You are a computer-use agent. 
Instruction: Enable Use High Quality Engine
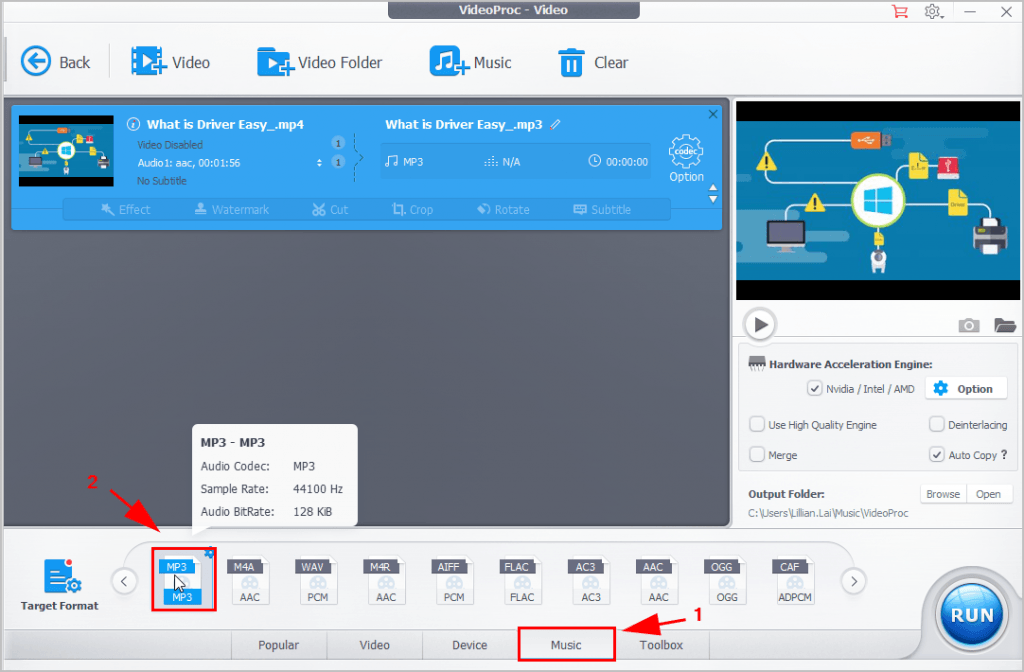tap(757, 424)
